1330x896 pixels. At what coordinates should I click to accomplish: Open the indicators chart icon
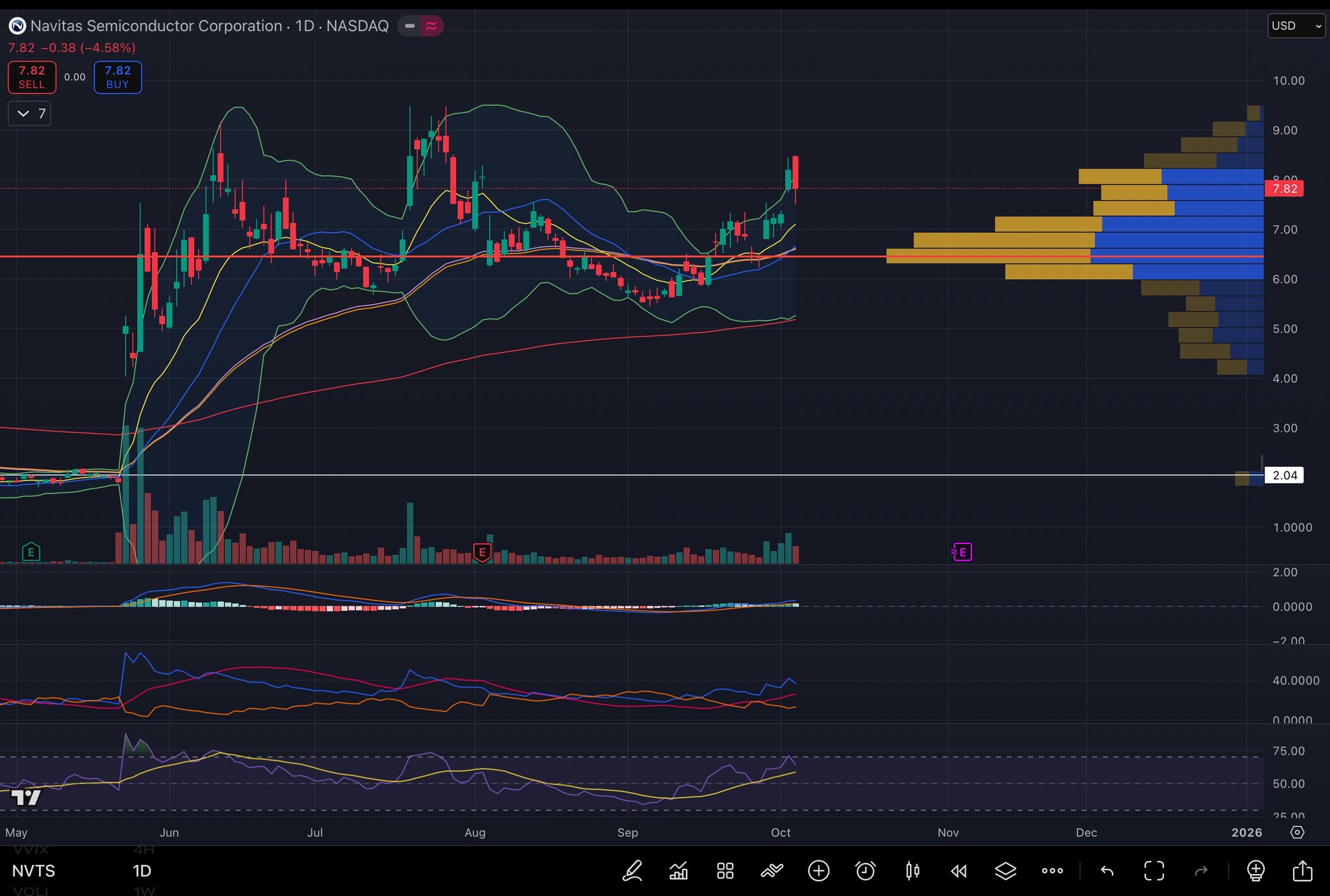pyautogui.click(x=679, y=871)
